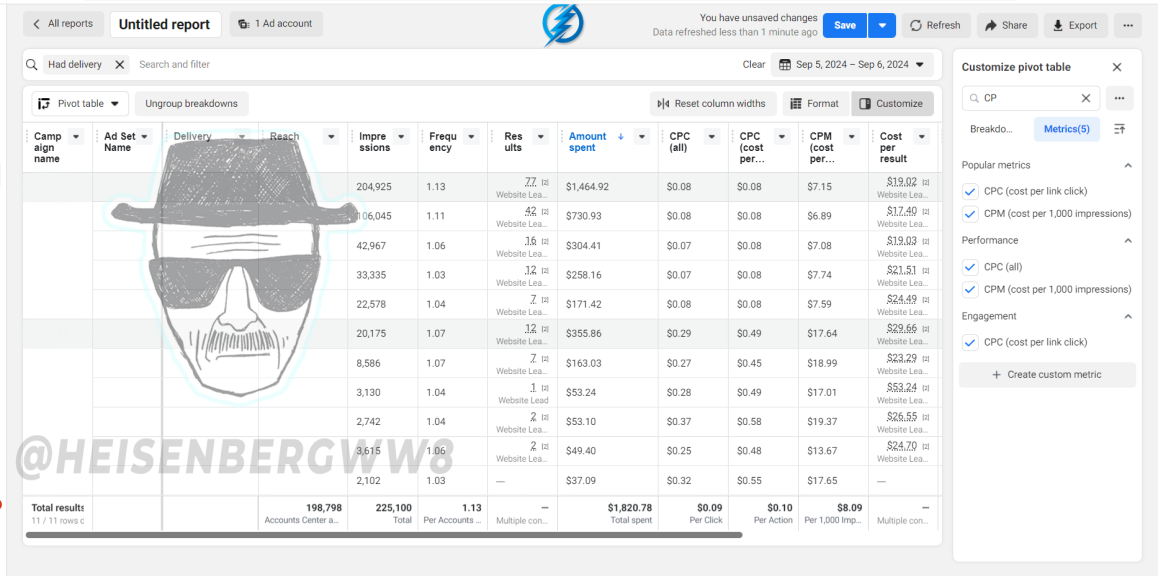
Task: Open the more options ellipsis in the top bar
Action: (x=1127, y=25)
